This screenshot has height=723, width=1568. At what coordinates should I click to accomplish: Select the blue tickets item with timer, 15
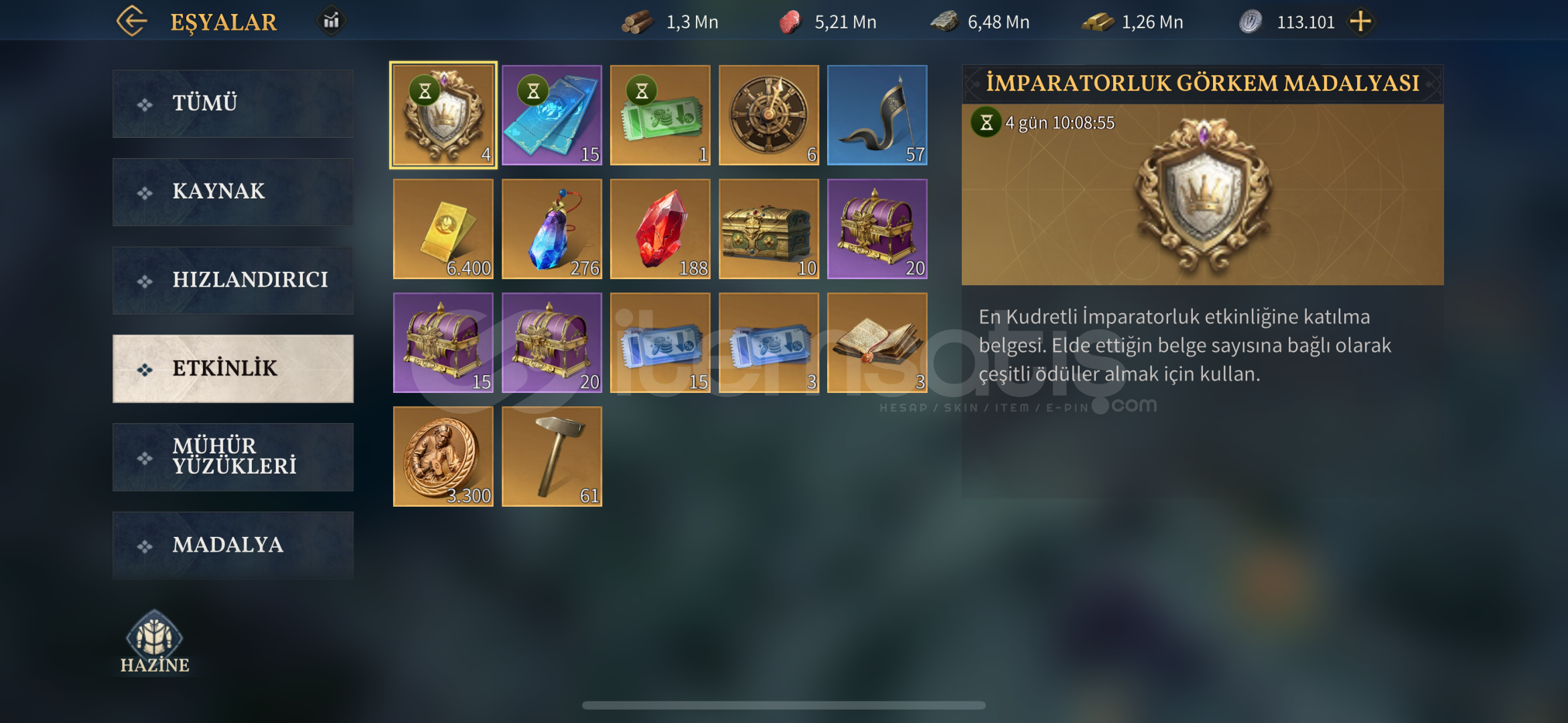click(552, 115)
